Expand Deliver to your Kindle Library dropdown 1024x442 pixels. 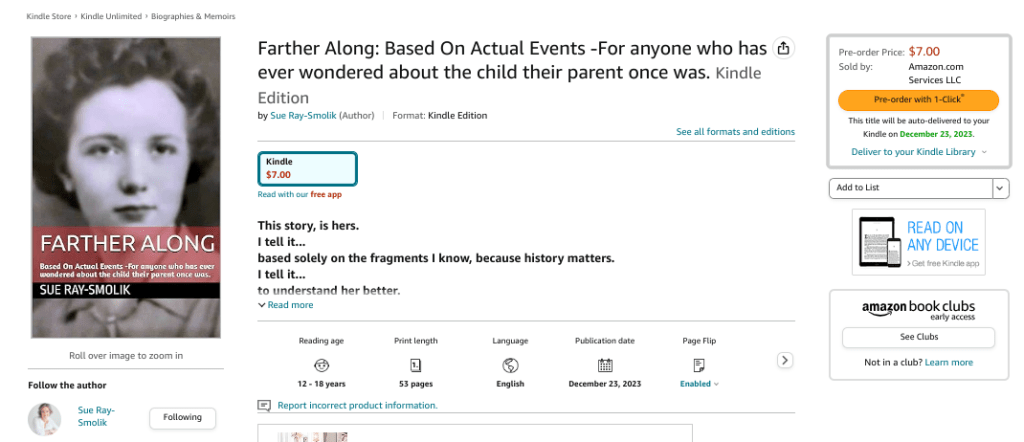pos(919,152)
